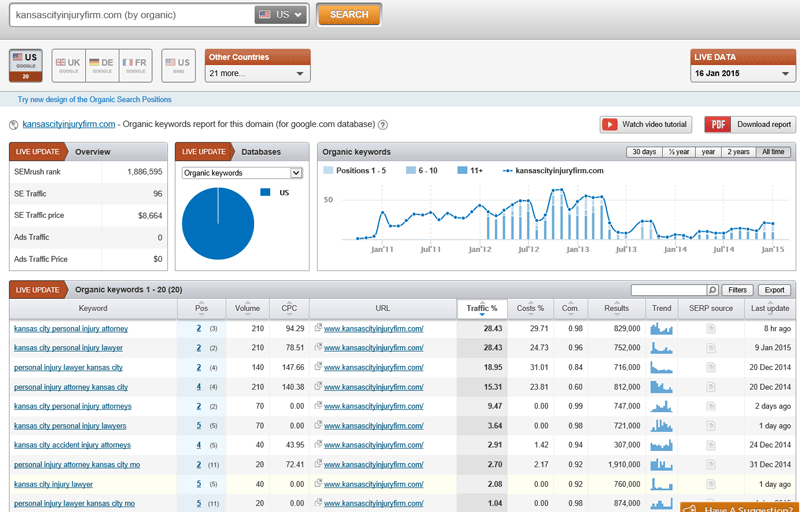The width and height of the screenshot is (800, 512).
Task: Select the ½ year chart range
Action: click(679, 152)
